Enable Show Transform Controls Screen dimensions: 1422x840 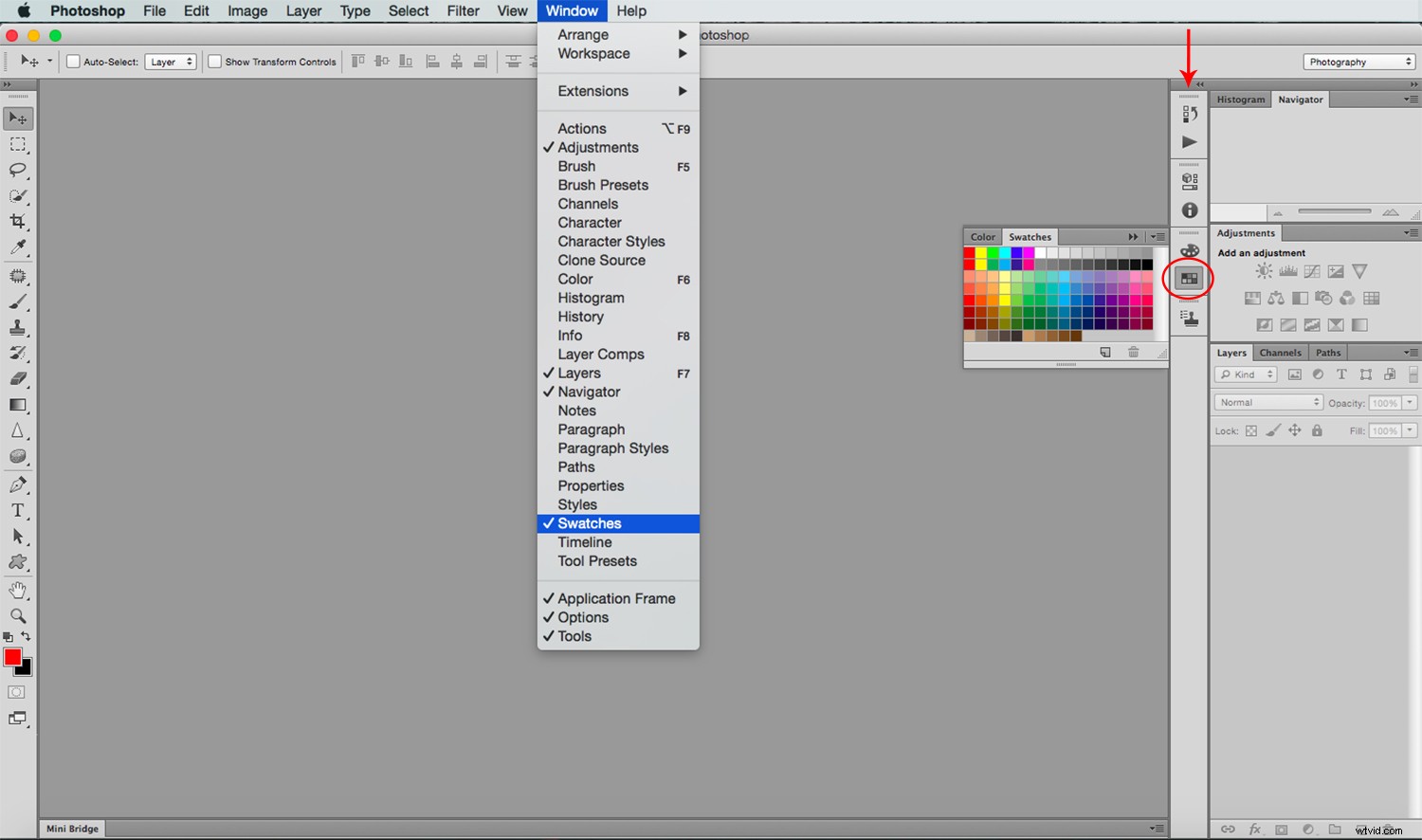tap(214, 61)
